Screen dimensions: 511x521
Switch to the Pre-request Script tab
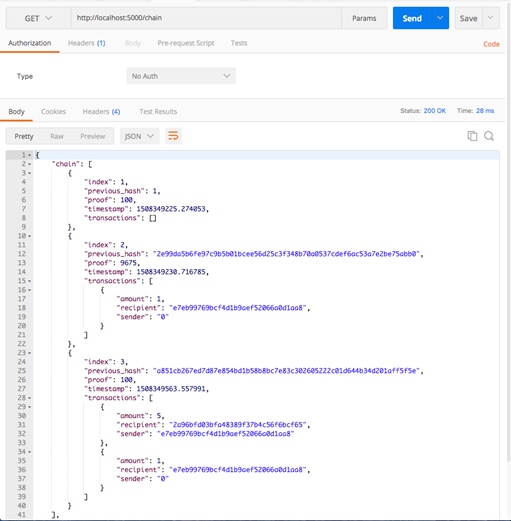click(x=186, y=43)
